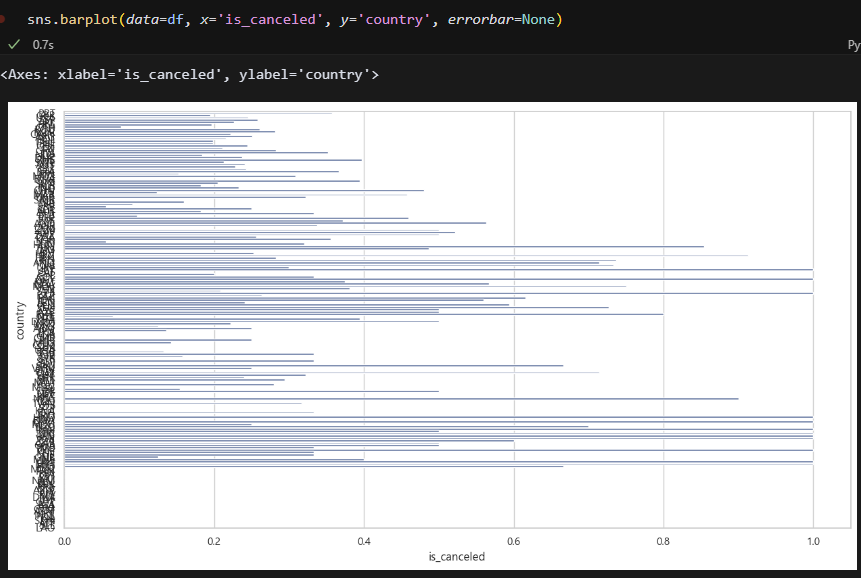Click the 1.0 x-axis tick label
Viewport: 861px width, 578px height.
click(813, 541)
